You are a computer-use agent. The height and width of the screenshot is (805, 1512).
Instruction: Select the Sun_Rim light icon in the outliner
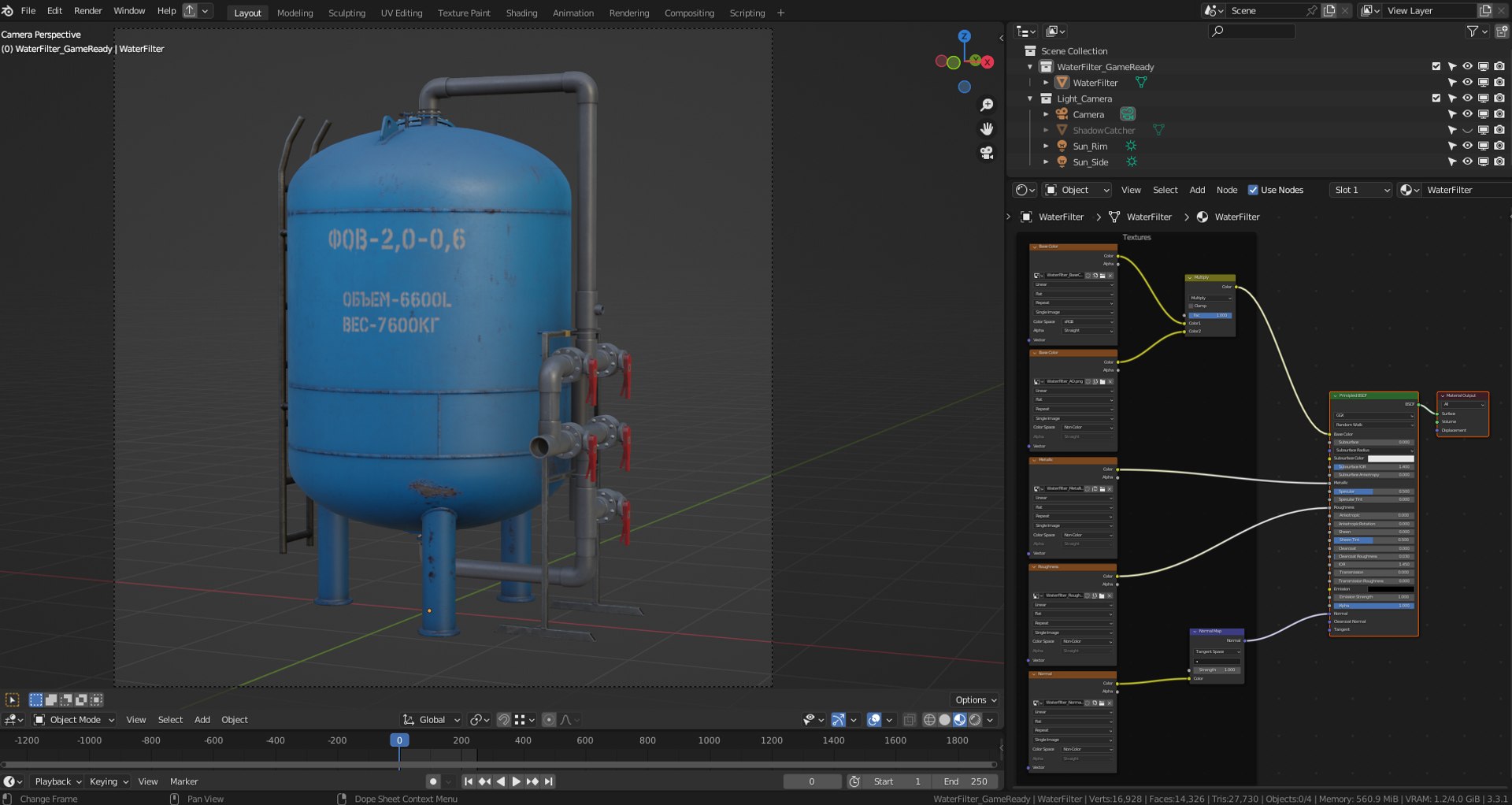[1062, 146]
